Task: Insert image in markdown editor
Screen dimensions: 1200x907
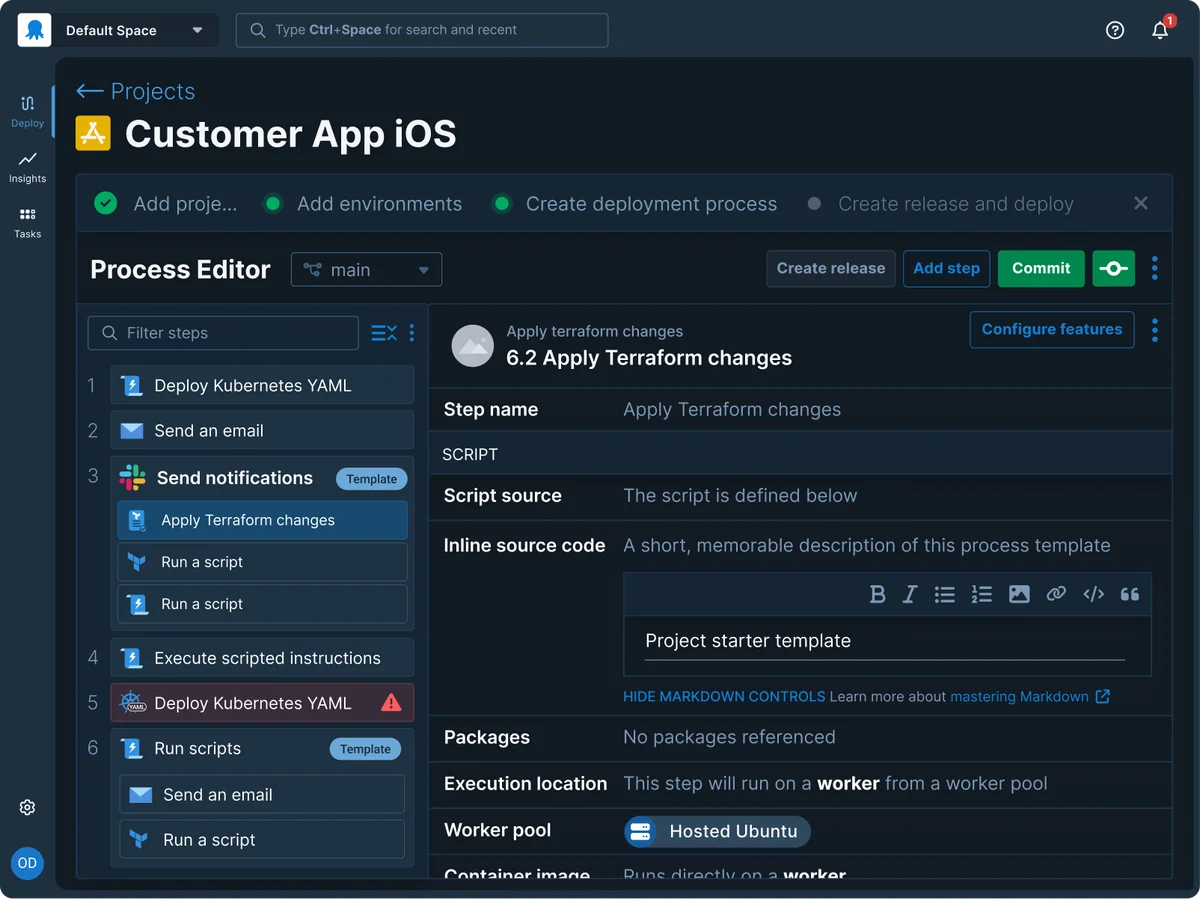Action: point(1019,594)
